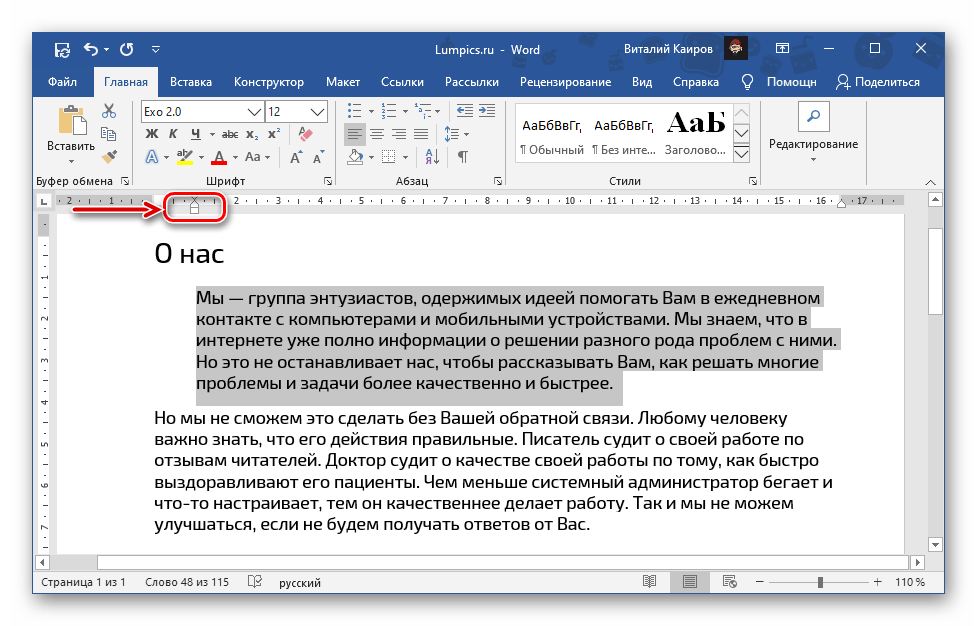Switch to the Вставка tab
The image size is (977, 626).
pyautogui.click(x=191, y=82)
